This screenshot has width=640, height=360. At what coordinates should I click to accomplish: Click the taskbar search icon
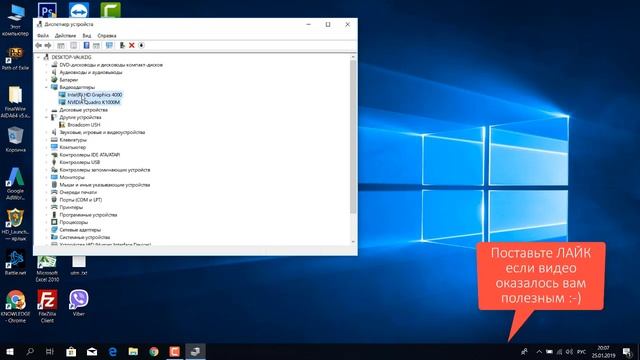tap(30, 351)
